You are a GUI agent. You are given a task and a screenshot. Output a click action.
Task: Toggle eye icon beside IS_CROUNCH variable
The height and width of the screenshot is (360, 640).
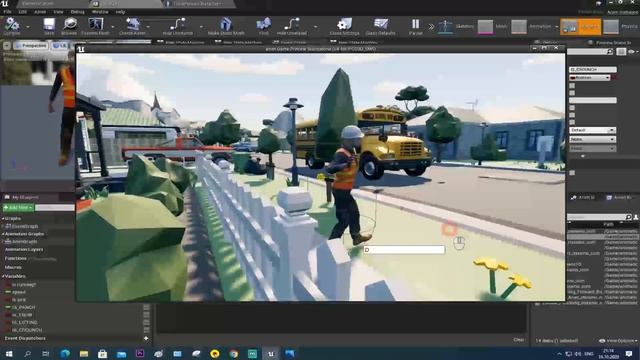pyautogui.click(x=146, y=330)
